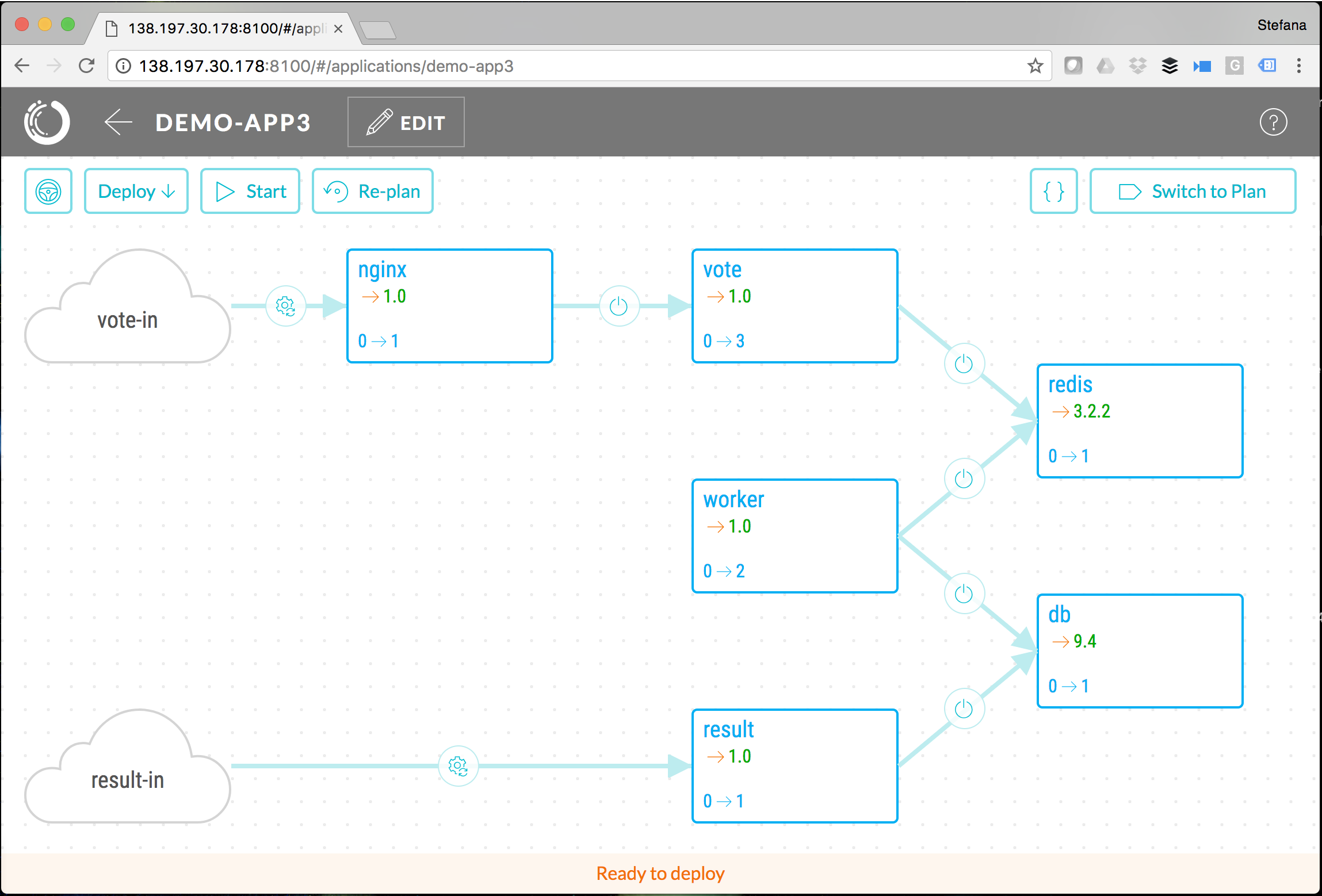The width and height of the screenshot is (1322, 896).
Task: Open Chrome's three-dot menu
Action: [1298, 66]
